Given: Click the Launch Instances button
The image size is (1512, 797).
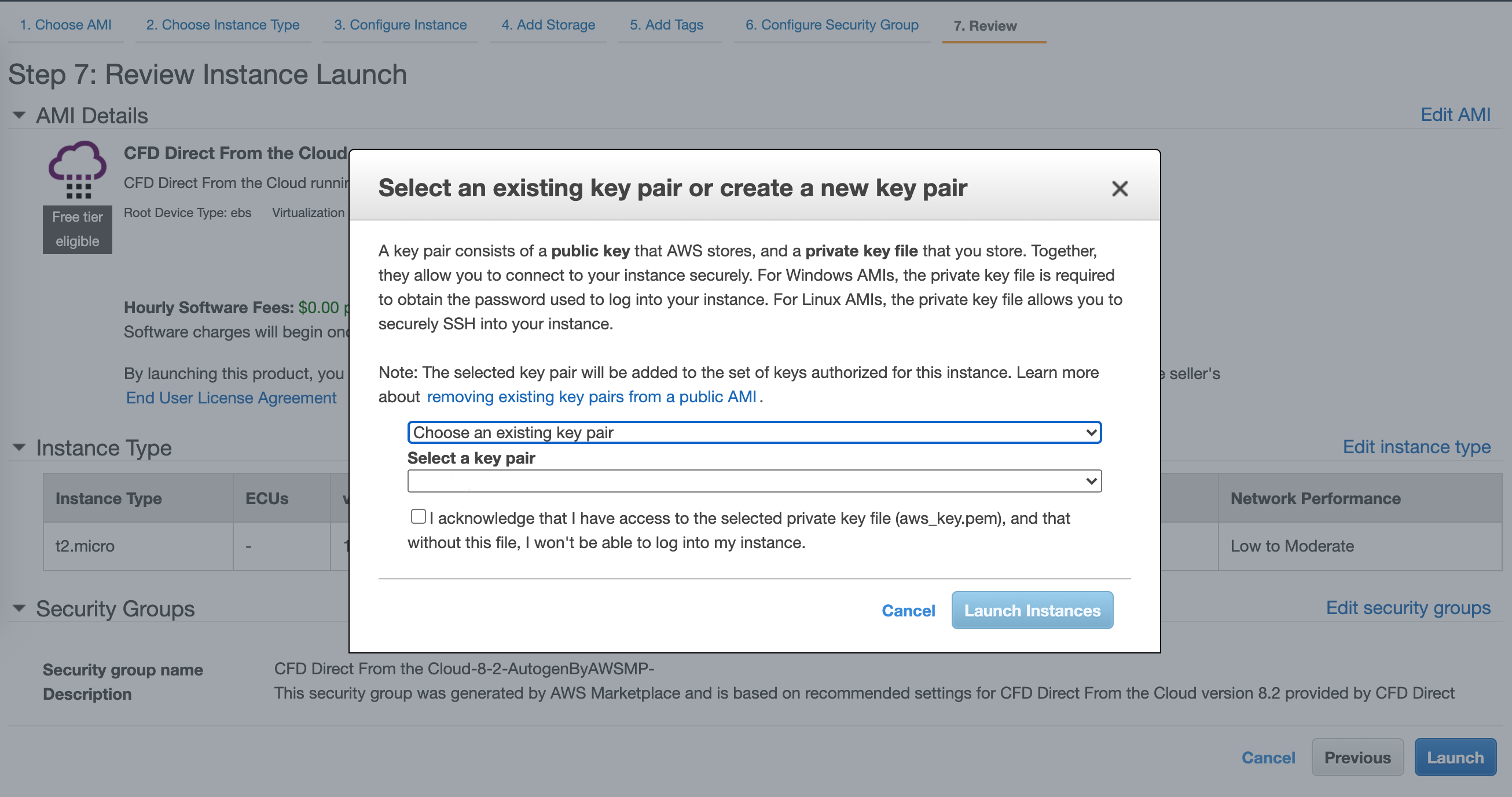Looking at the screenshot, I should coord(1032,611).
